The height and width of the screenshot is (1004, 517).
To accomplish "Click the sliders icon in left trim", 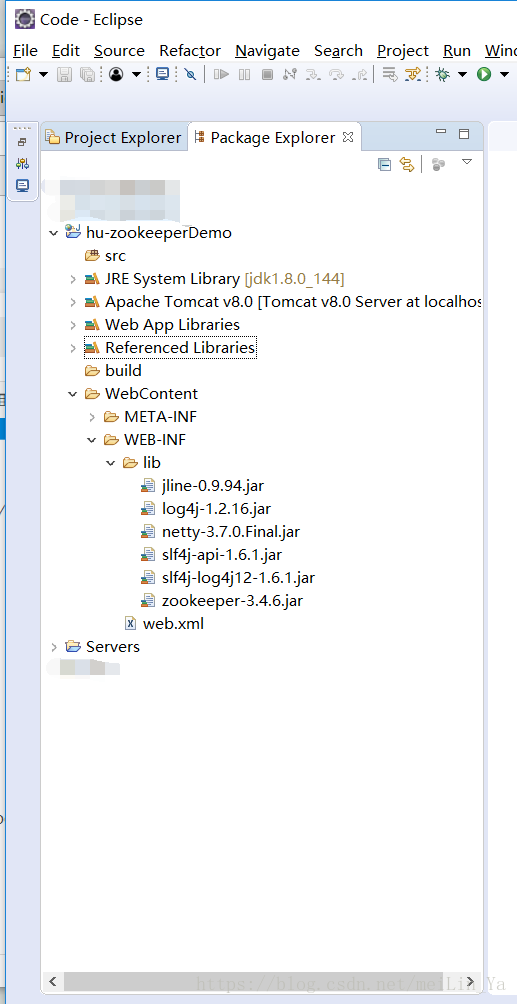I will click(x=22, y=164).
